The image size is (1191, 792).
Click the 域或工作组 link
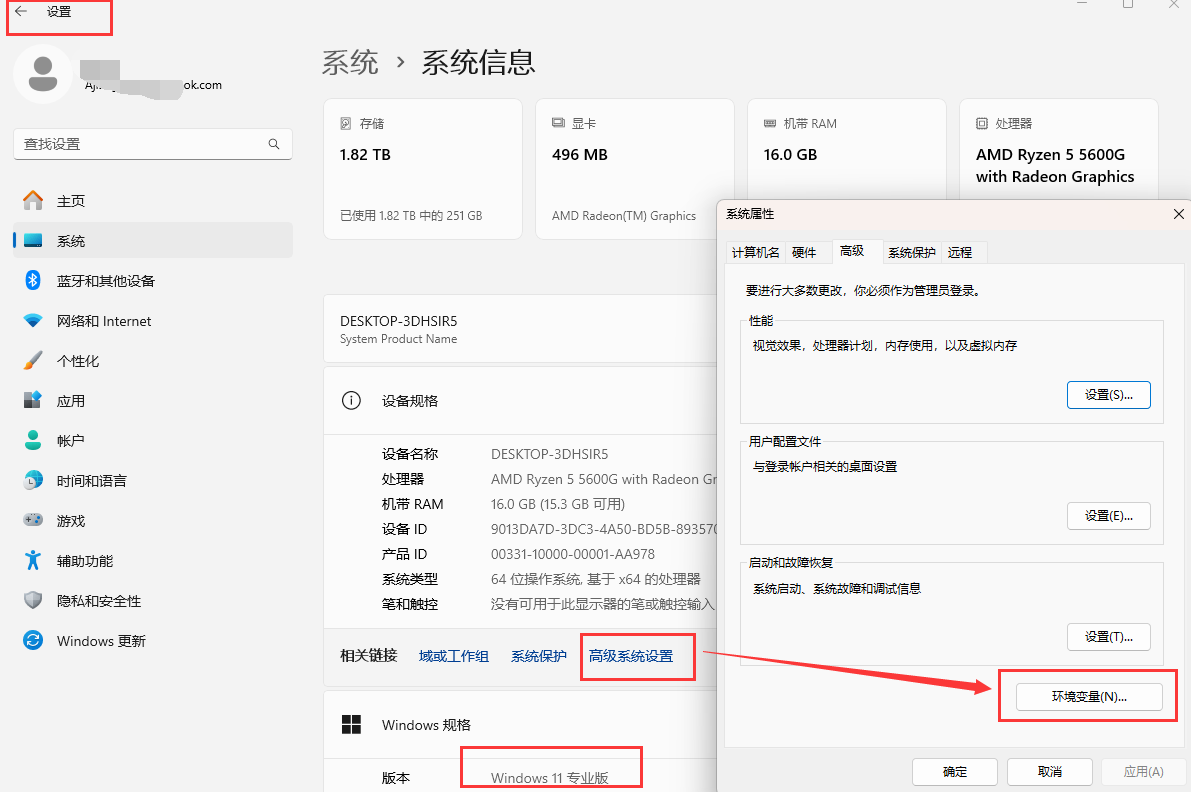tap(453, 656)
